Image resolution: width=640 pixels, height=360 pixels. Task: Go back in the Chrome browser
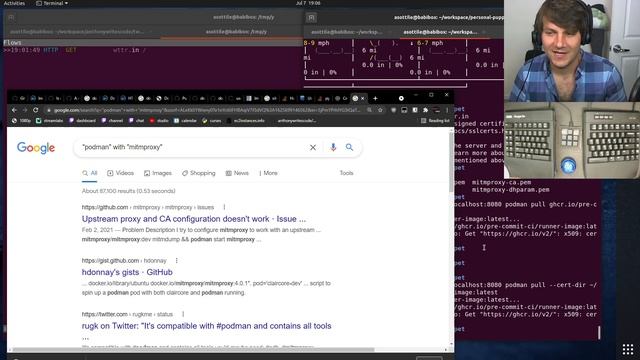tap(14, 110)
